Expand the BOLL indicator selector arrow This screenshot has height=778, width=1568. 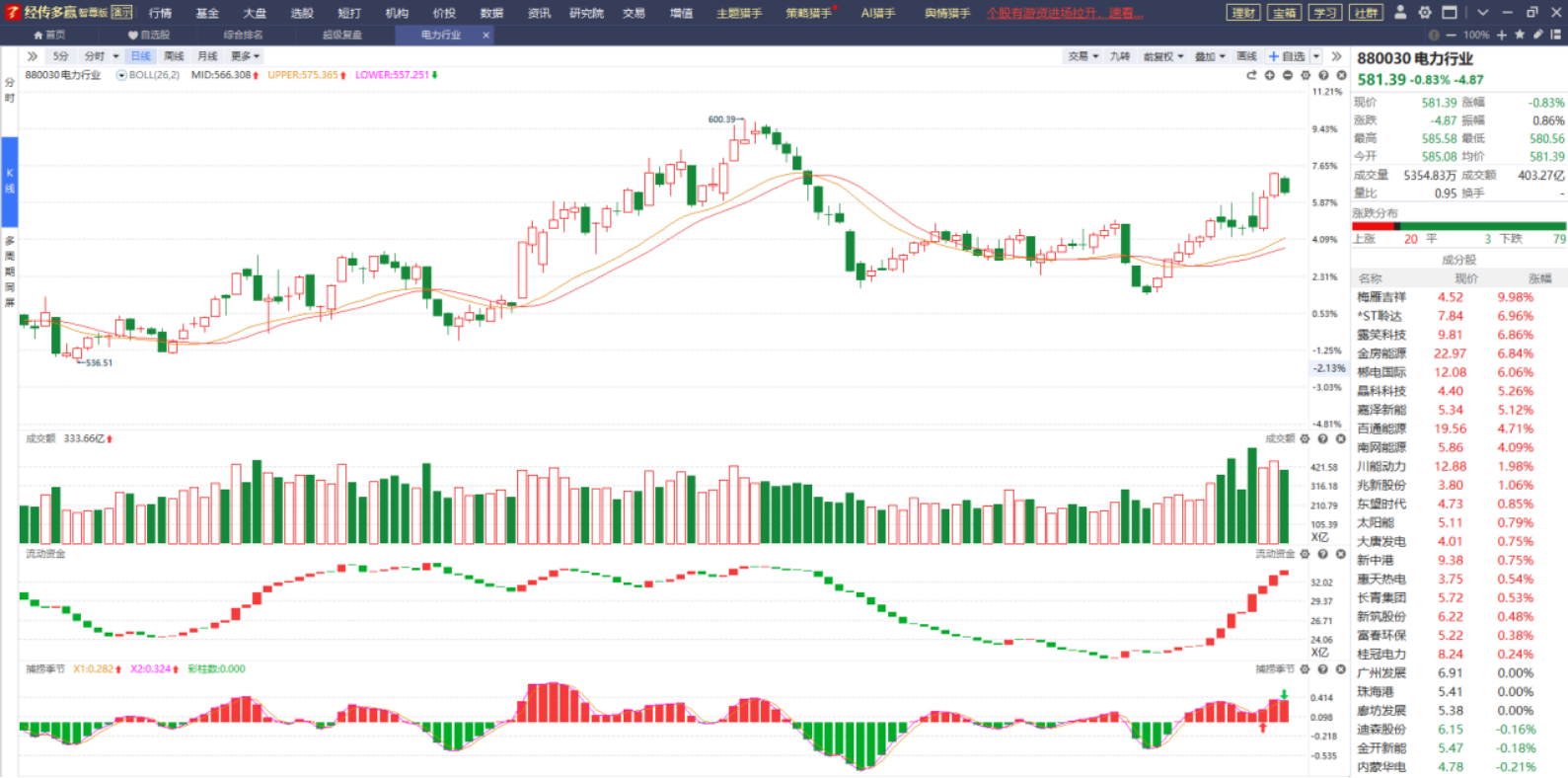tap(121, 75)
